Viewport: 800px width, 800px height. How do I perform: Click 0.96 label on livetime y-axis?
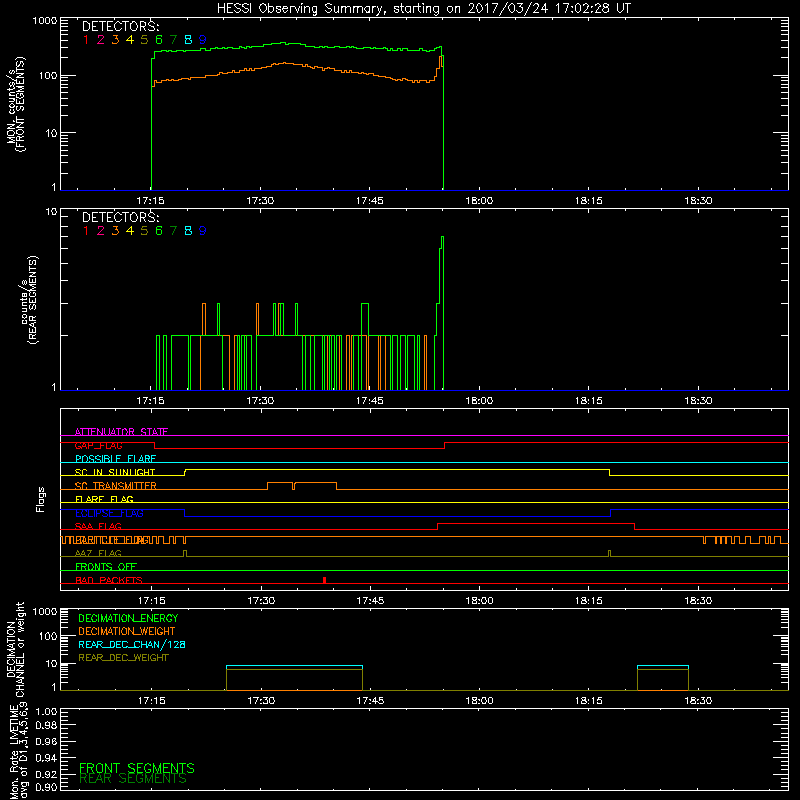point(46,741)
